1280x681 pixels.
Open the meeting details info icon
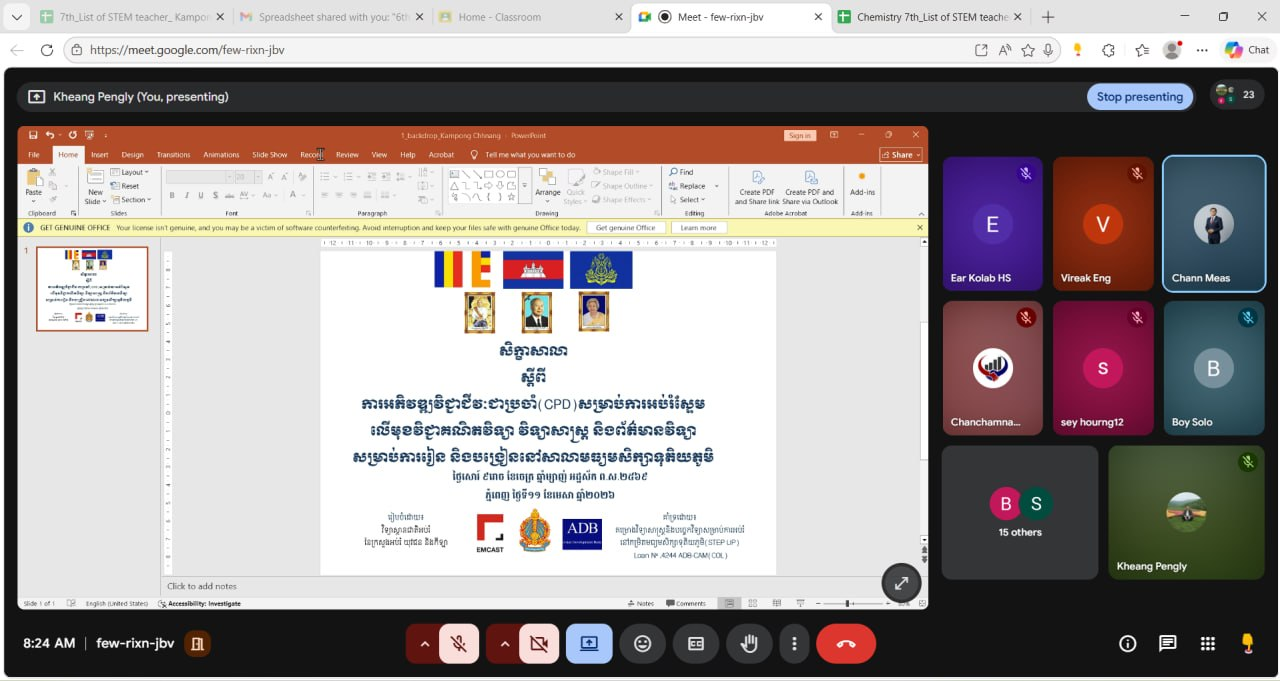pyautogui.click(x=1127, y=644)
